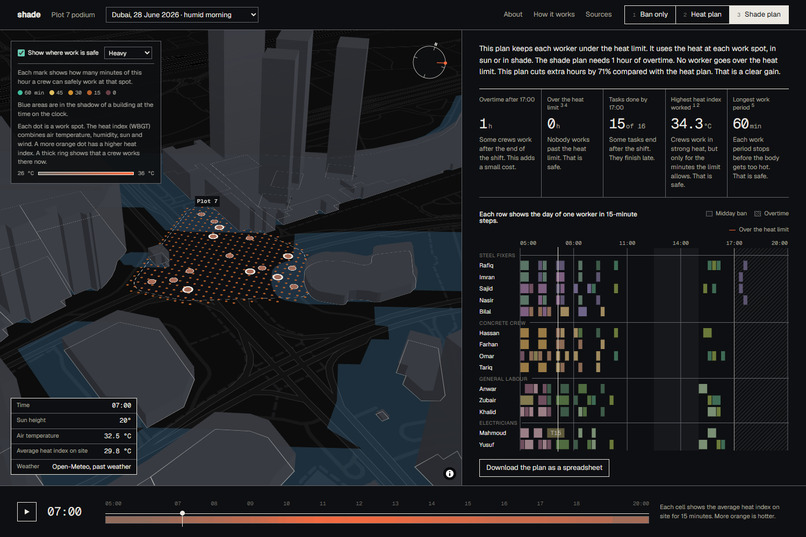Image resolution: width=806 pixels, height=537 pixels.
Task: Click the Over the heat limit stat
Action: tap(572, 143)
